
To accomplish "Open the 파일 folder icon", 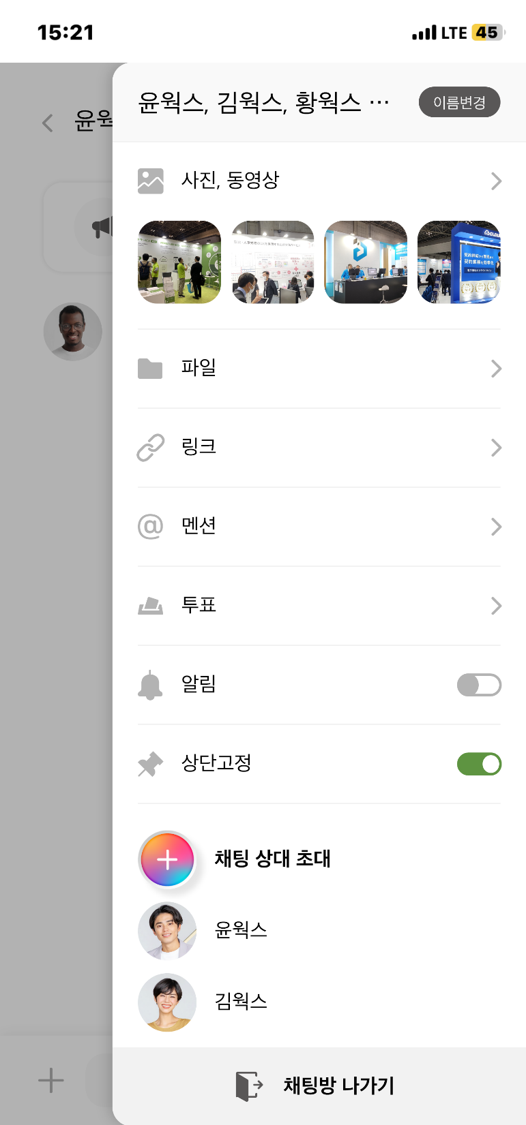I will 150,369.
